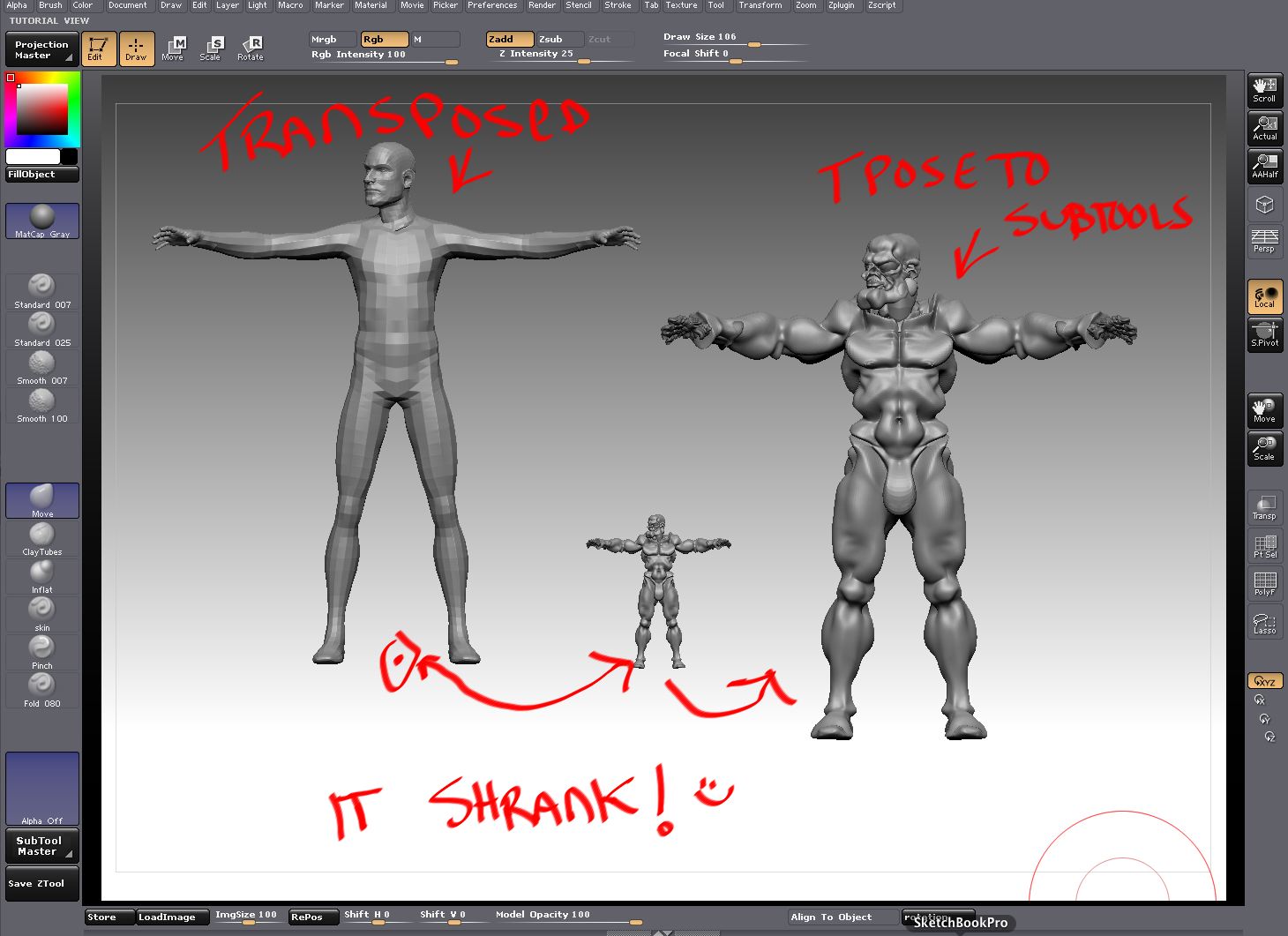Select the Inflat brush icon

pyautogui.click(x=41, y=576)
